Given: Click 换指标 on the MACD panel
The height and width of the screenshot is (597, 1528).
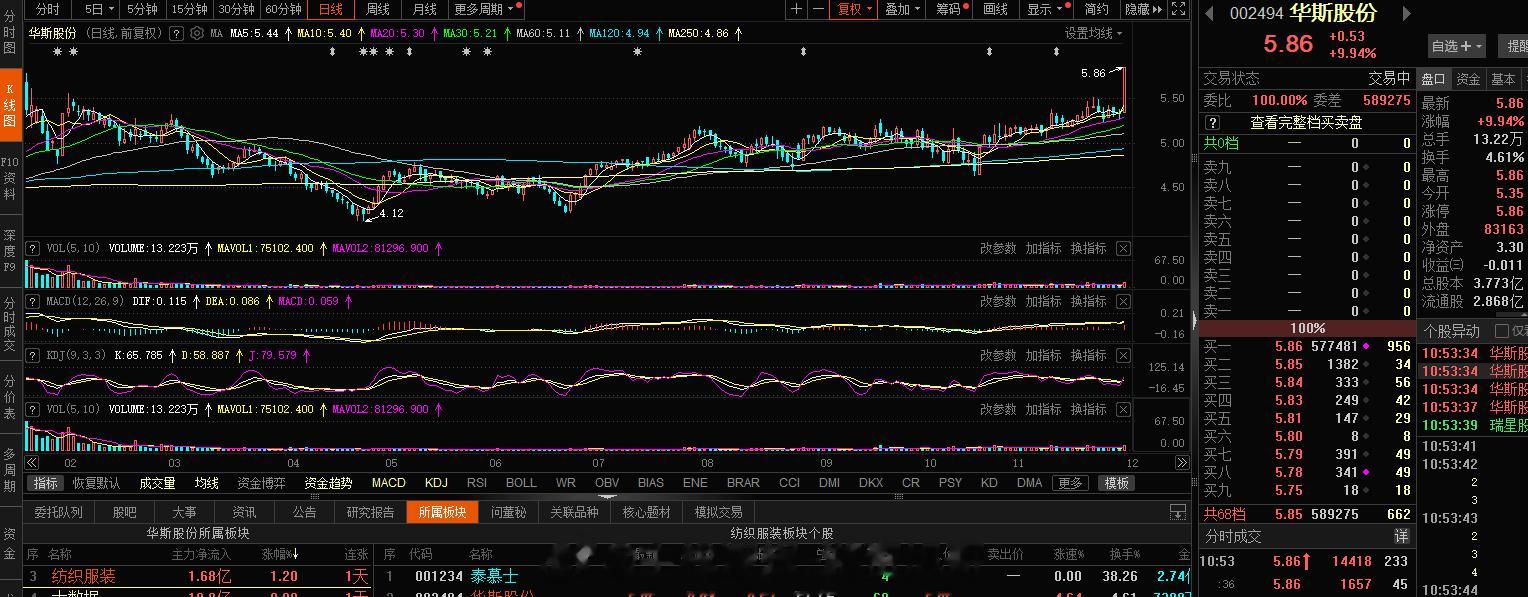Looking at the screenshot, I should (1088, 302).
